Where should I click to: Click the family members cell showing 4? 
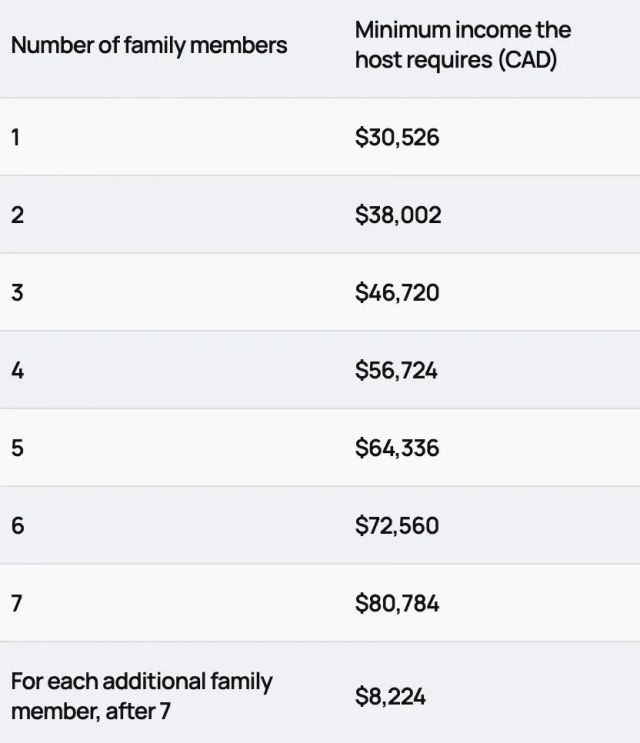[16, 371]
